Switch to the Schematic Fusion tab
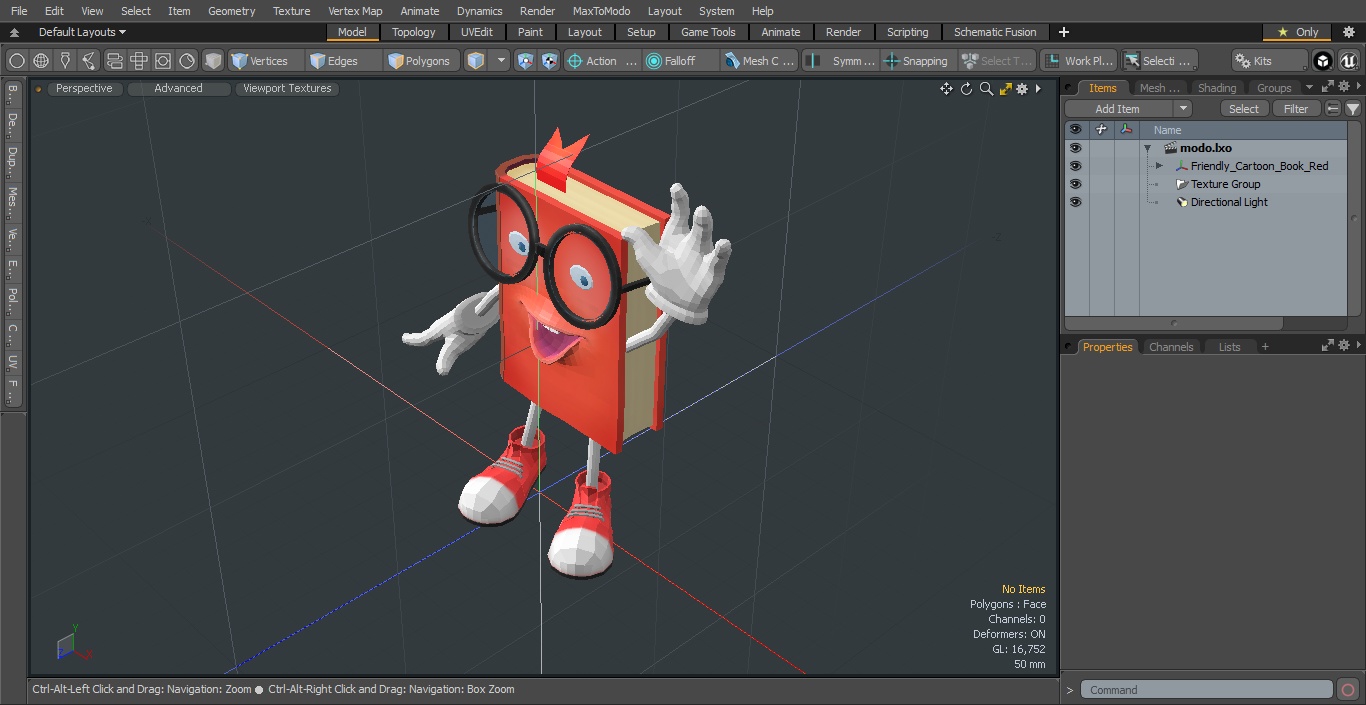Viewport: 1366px width, 705px height. coord(995,32)
